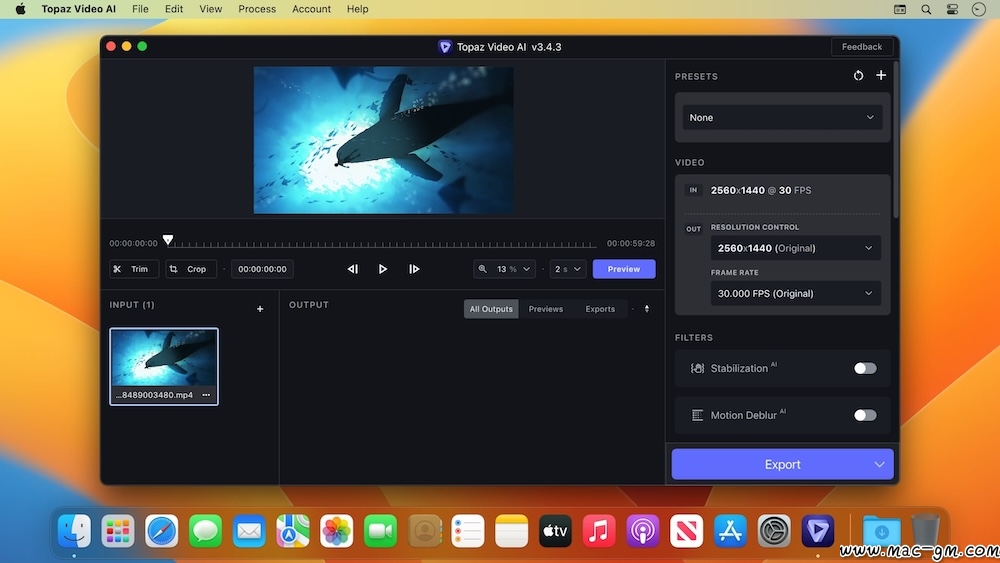Reset presets with the refresh icon
The height and width of the screenshot is (563, 1000).
[x=858, y=76]
